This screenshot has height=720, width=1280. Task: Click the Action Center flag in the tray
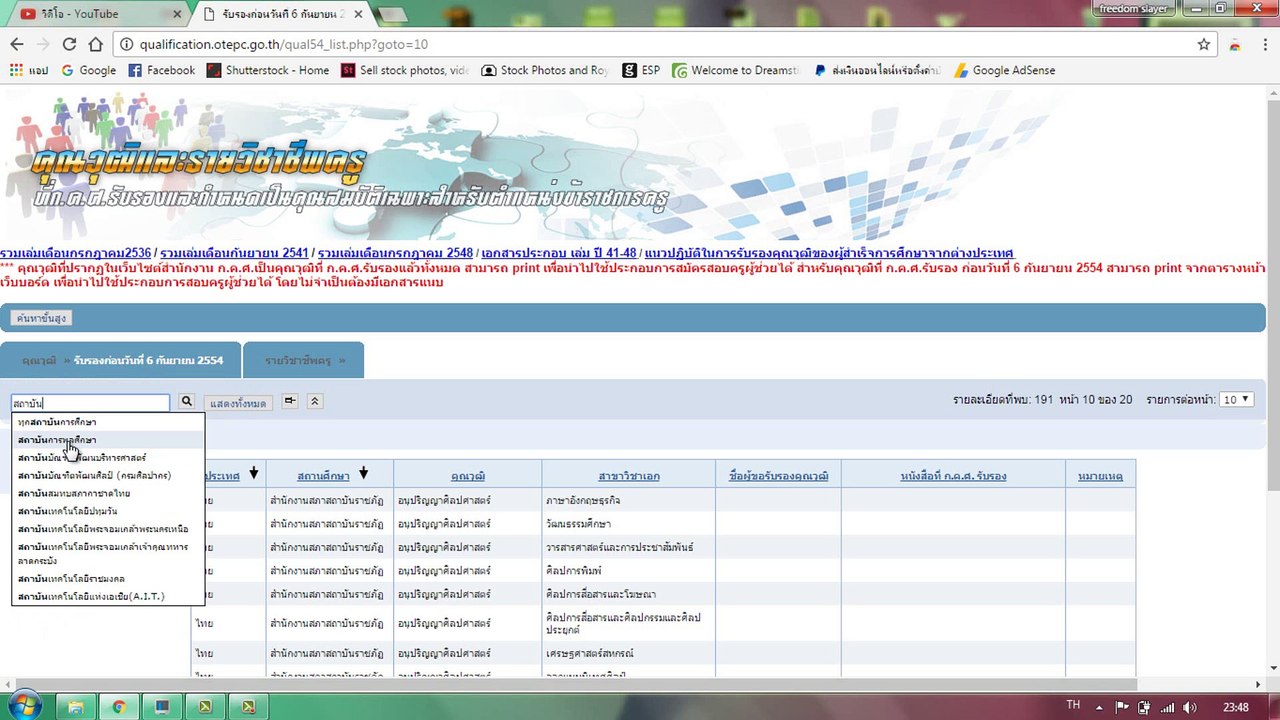click(1124, 707)
